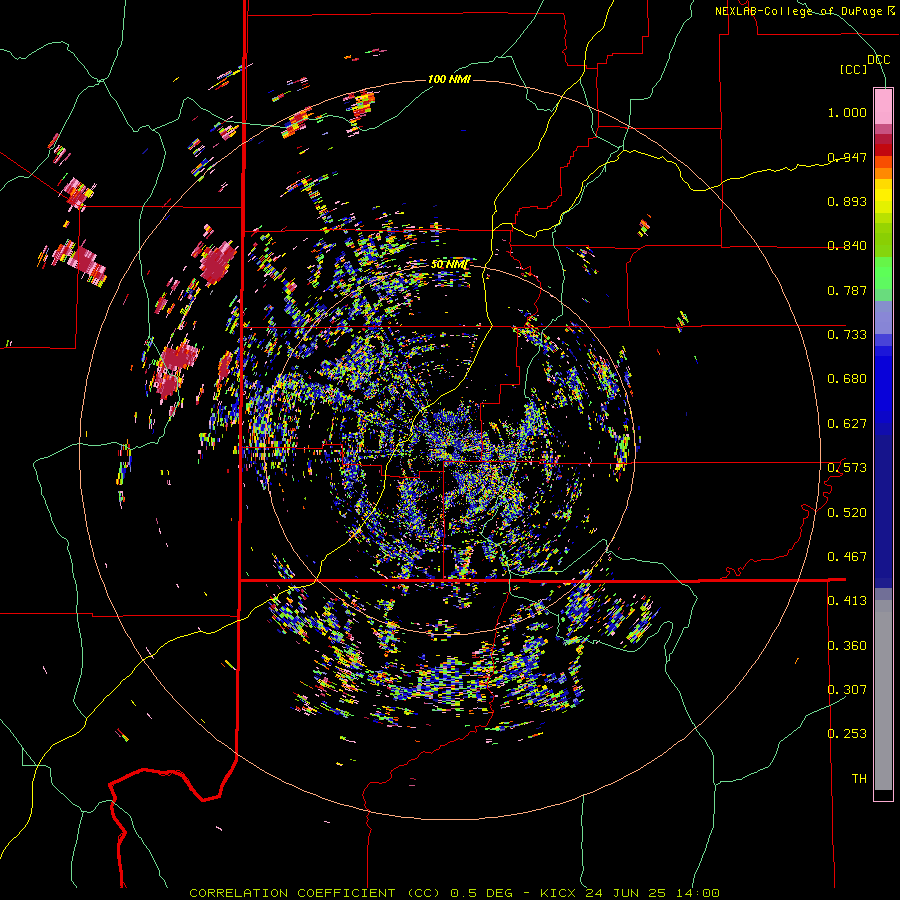Click the 0.520 scale value

tap(847, 513)
